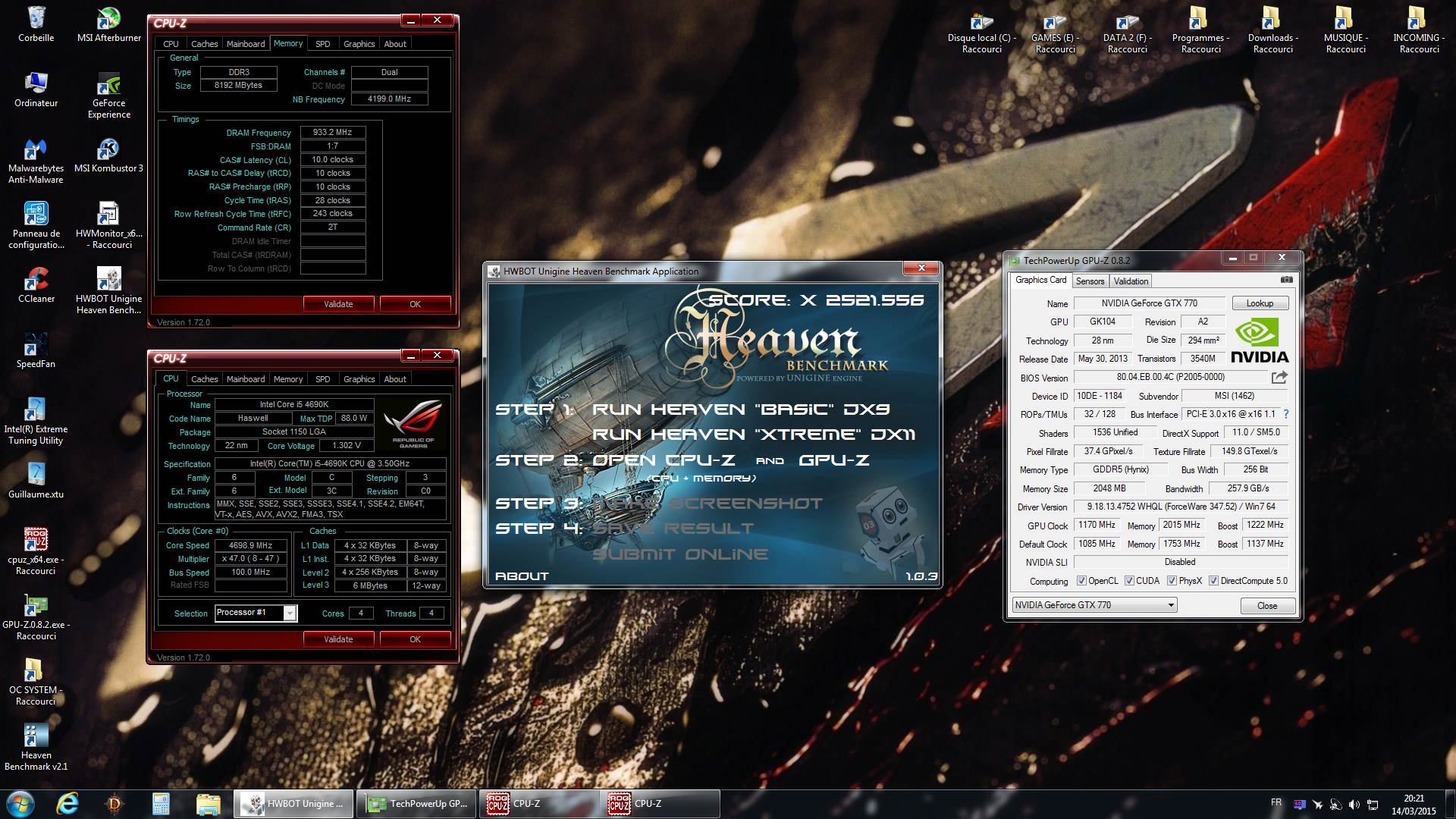Viewport: 1456px width, 819px height.
Task: Open MSI Afterburner desktop icon
Action: pyautogui.click(x=109, y=24)
